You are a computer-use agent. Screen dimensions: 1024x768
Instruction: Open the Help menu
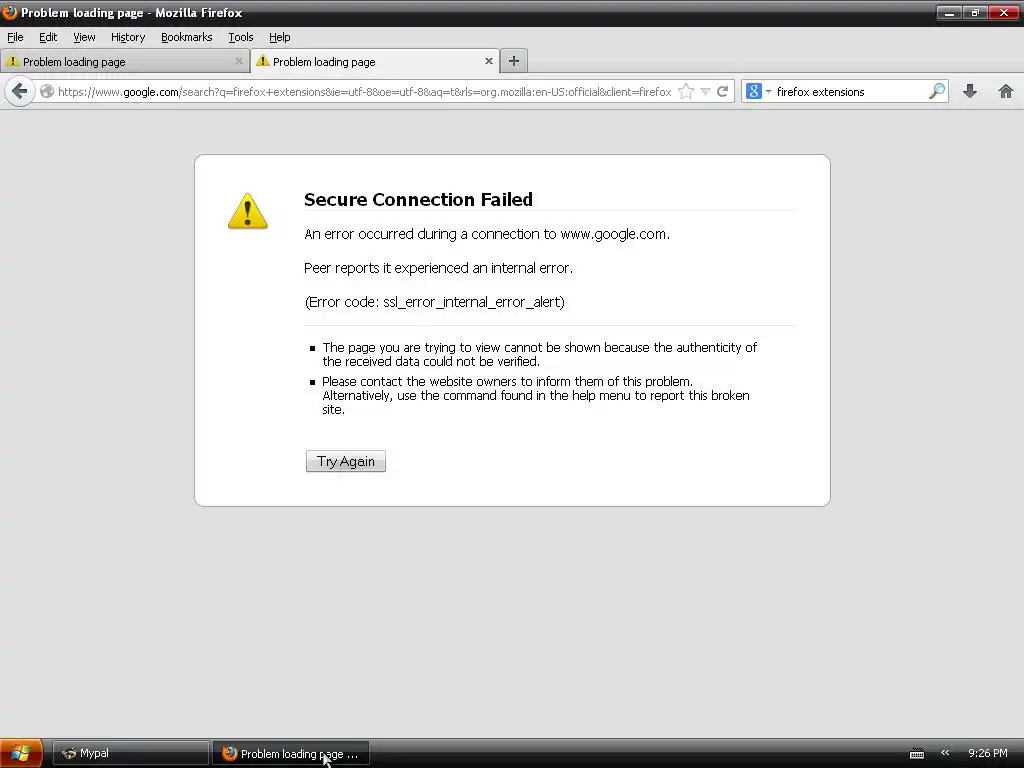pyautogui.click(x=280, y=37)
